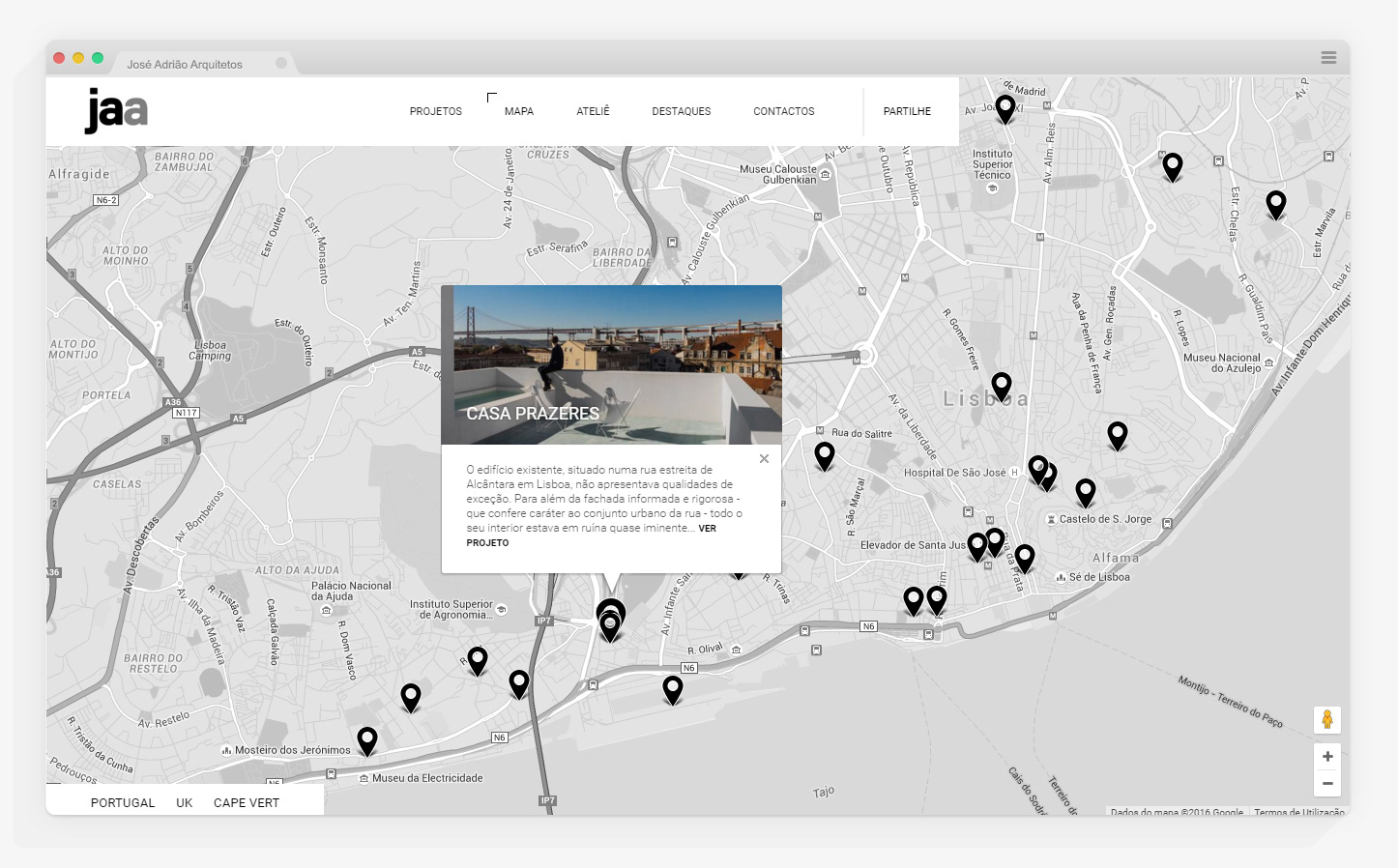Open browser hamburger menu

(x=1329, y=58)
